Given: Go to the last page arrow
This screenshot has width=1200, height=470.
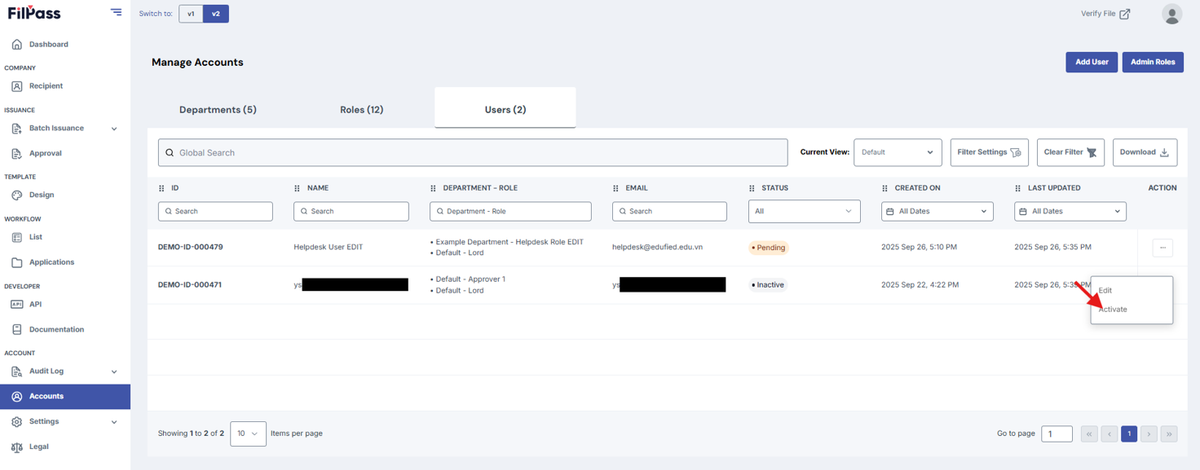Looking at the screenshot, I should pos(1168,434).
